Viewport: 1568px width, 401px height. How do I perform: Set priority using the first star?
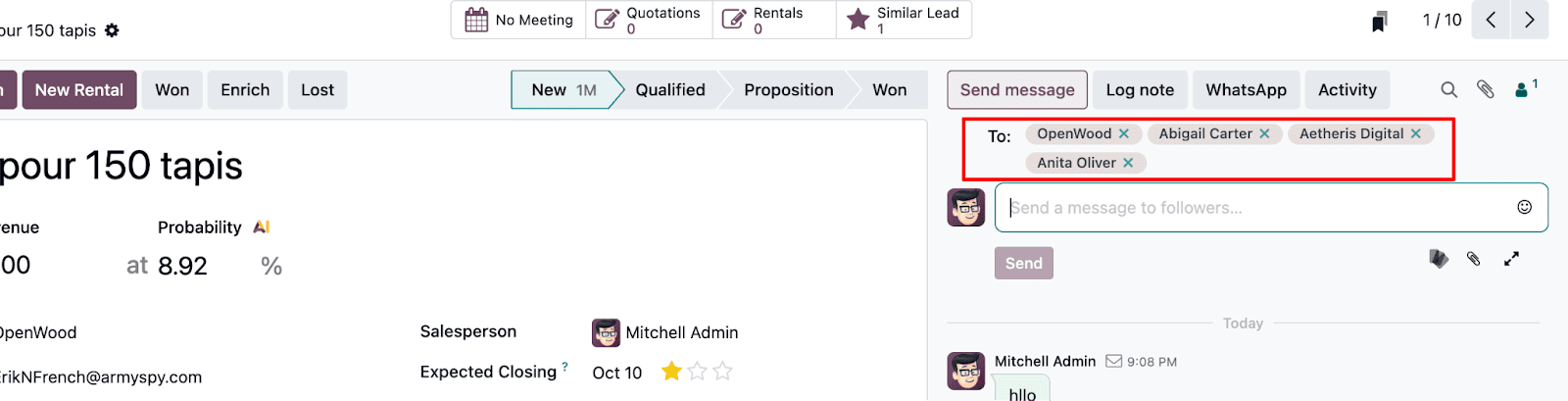pos(671,372)
